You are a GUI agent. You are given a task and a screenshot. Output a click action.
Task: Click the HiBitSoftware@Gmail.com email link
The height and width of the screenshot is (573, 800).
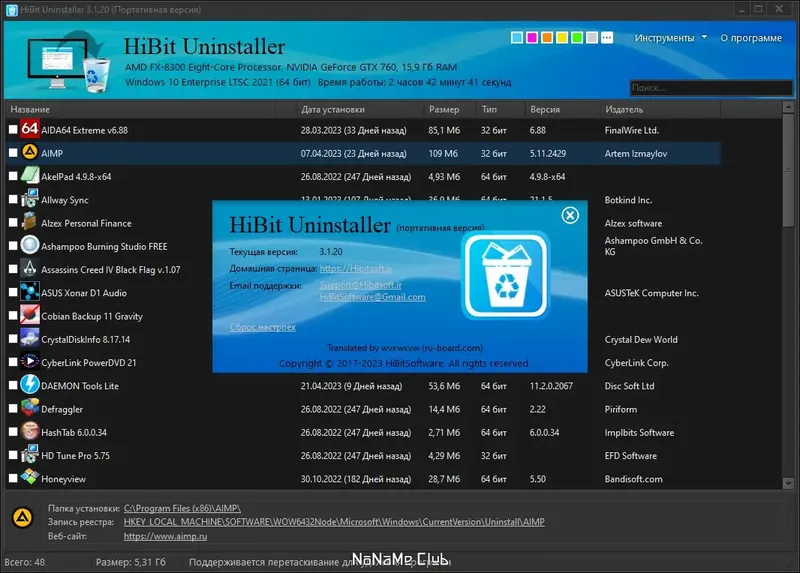372,297
